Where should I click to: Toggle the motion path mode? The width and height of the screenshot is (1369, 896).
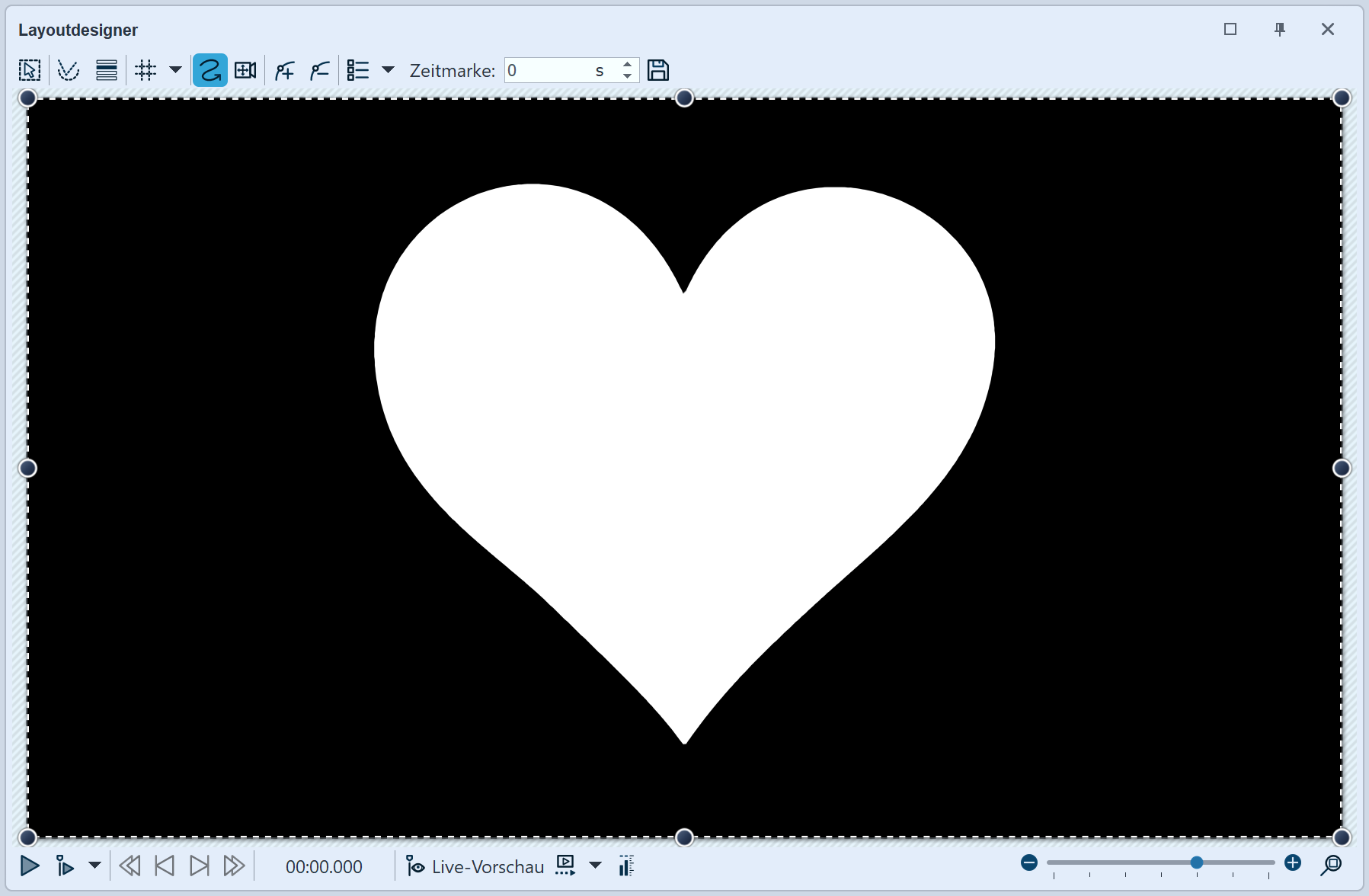[x=210, y=71]
